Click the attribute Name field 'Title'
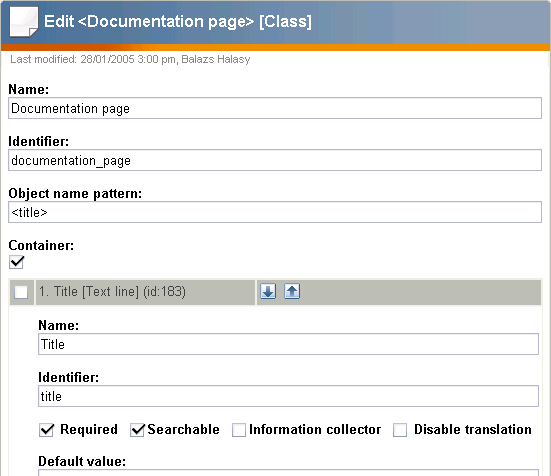Viewport: 551px width, 476px height. coord(288,344)
